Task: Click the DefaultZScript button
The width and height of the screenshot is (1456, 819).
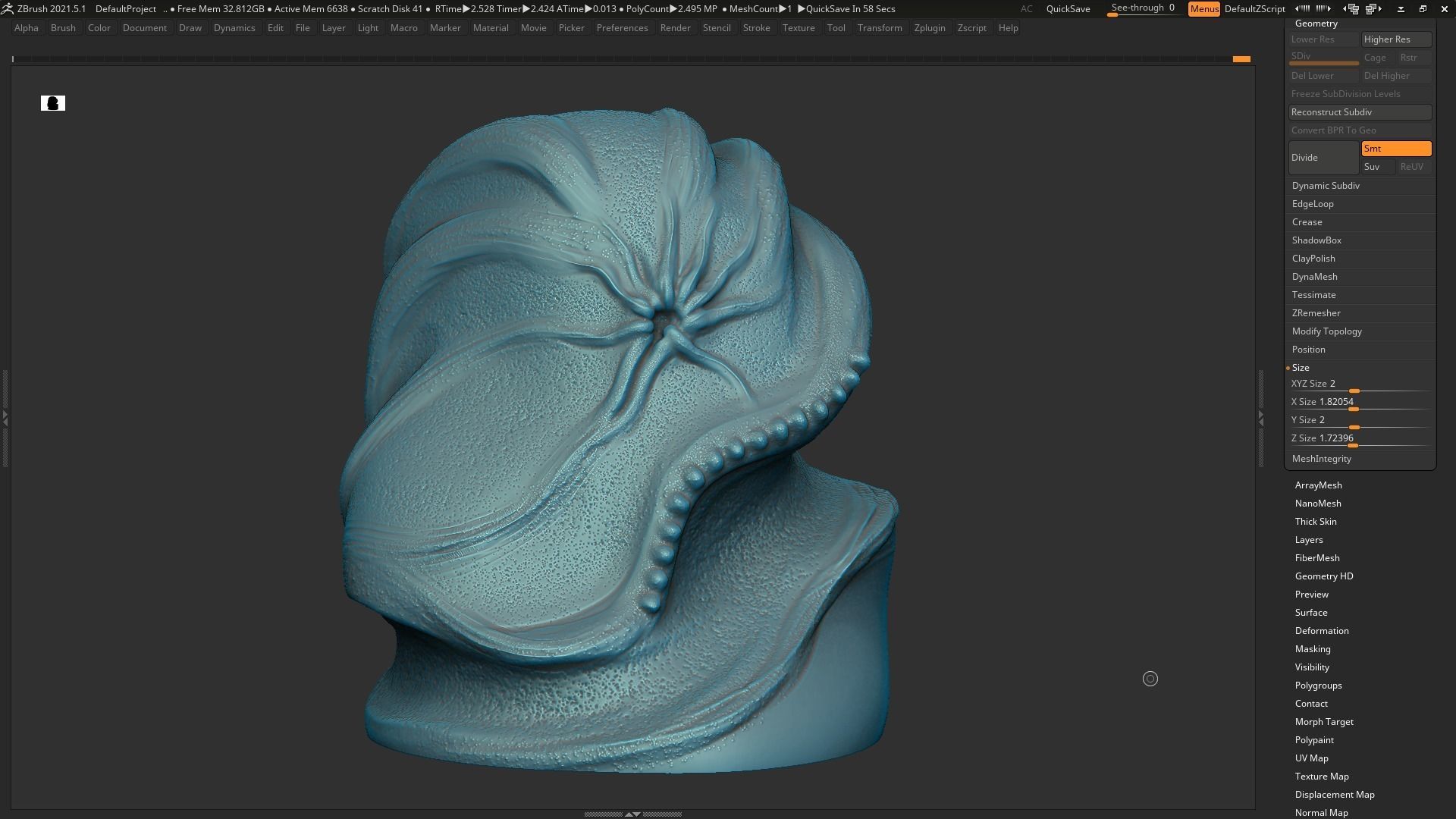Action: (1254, 9)
